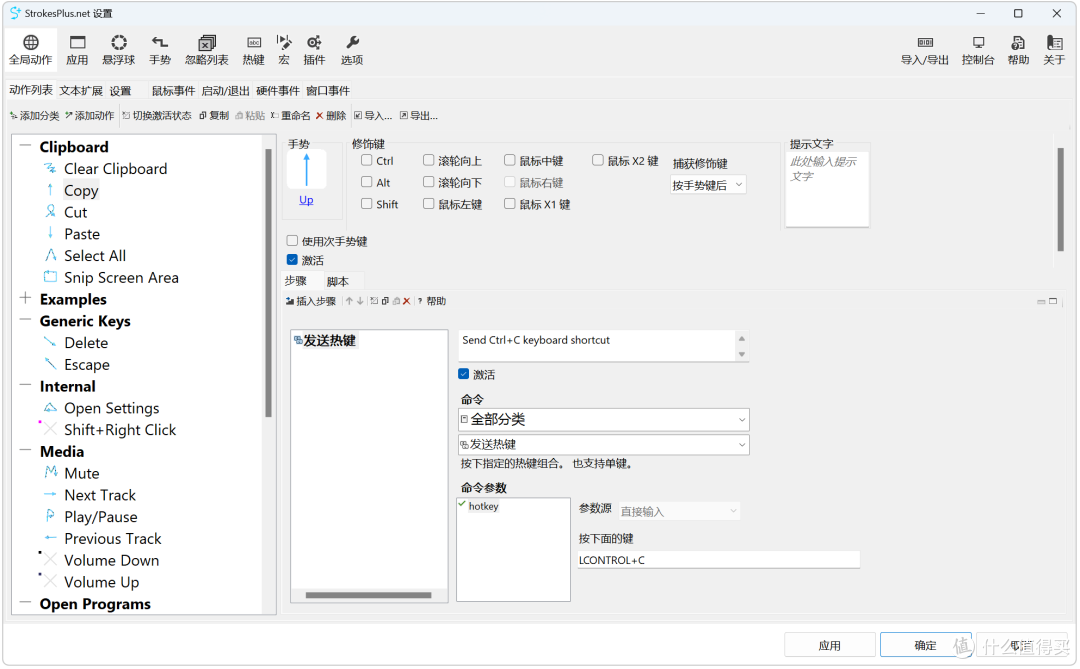Open the 应用 applications section
The height and width of the screenshot is (669, 1080).
77,50
